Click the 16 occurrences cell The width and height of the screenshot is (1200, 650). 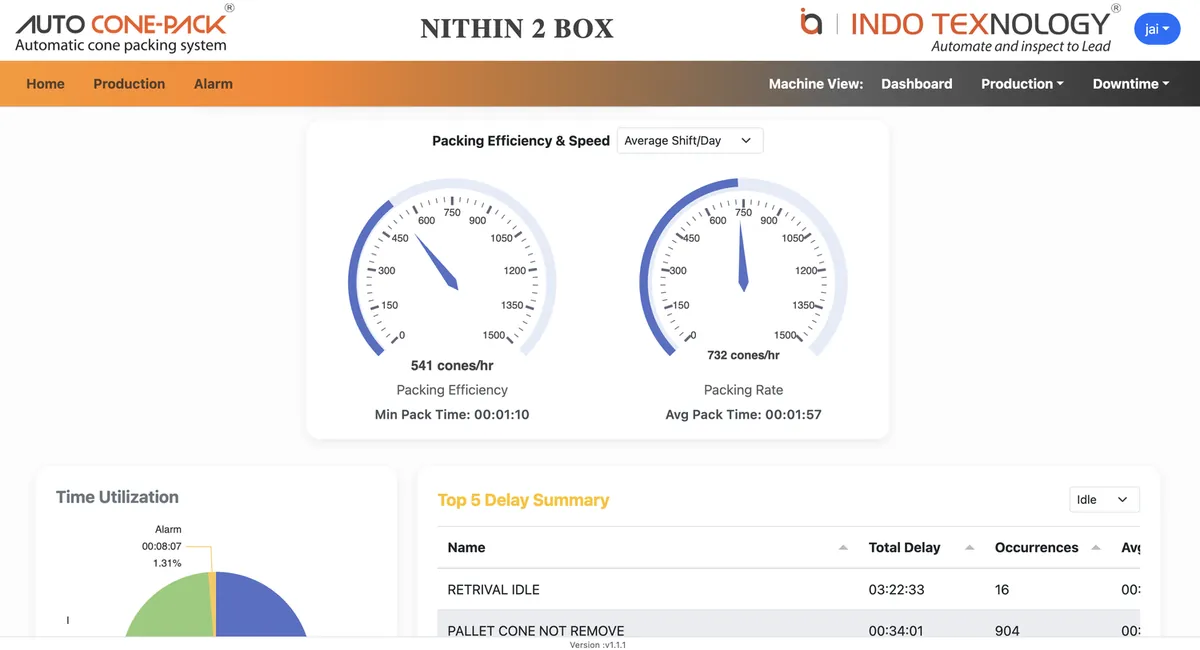(x=1002, y=590)
